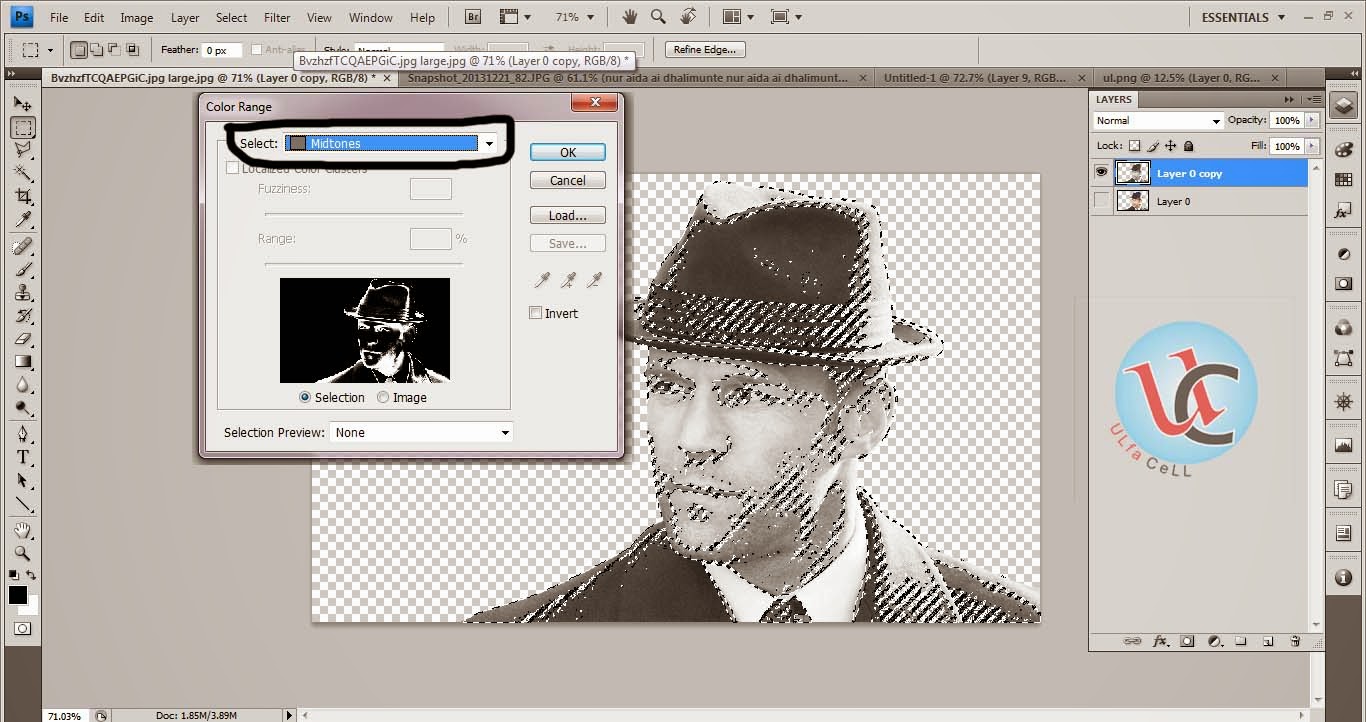Choose the New Selection mode button
1366x722 pixels.
pos(79,49)
